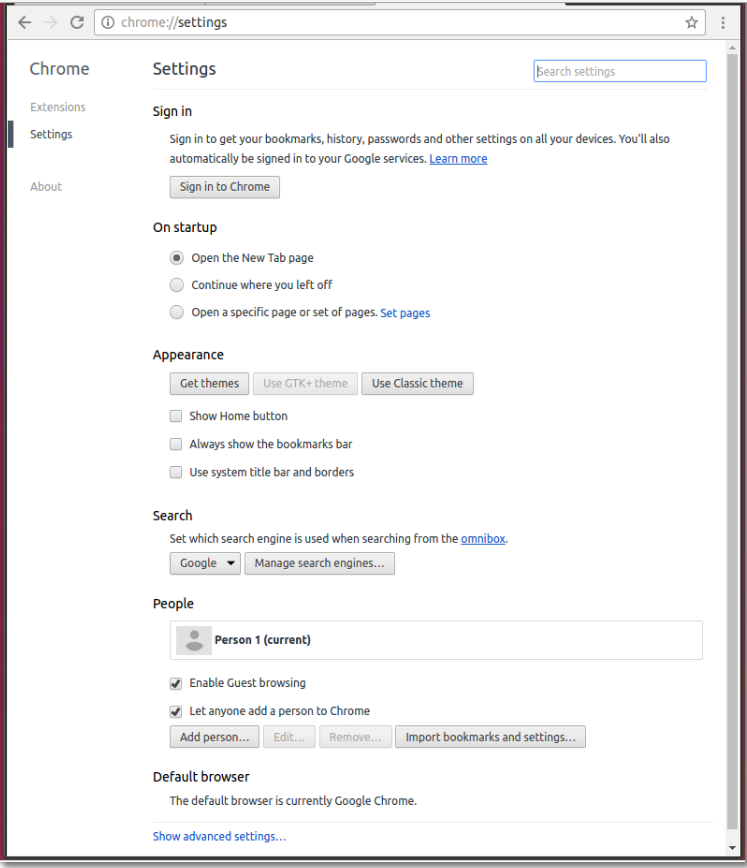Click Sign in to Chrome button
747x868 pixels.
tap(225, 187)
